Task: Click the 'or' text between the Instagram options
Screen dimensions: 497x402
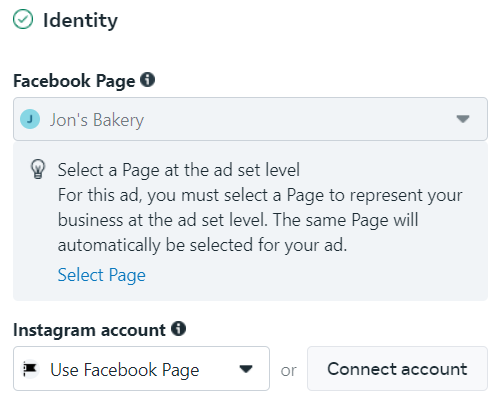Action: point(288,371)
